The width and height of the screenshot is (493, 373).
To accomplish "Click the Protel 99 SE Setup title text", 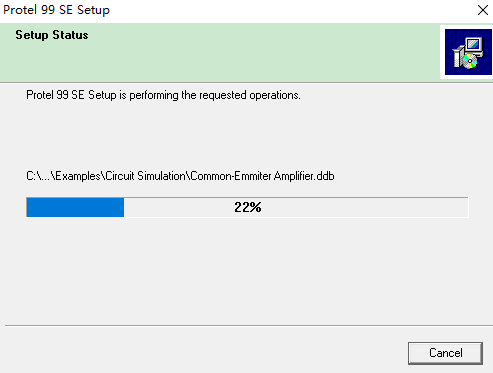I will tap(56, 10).
